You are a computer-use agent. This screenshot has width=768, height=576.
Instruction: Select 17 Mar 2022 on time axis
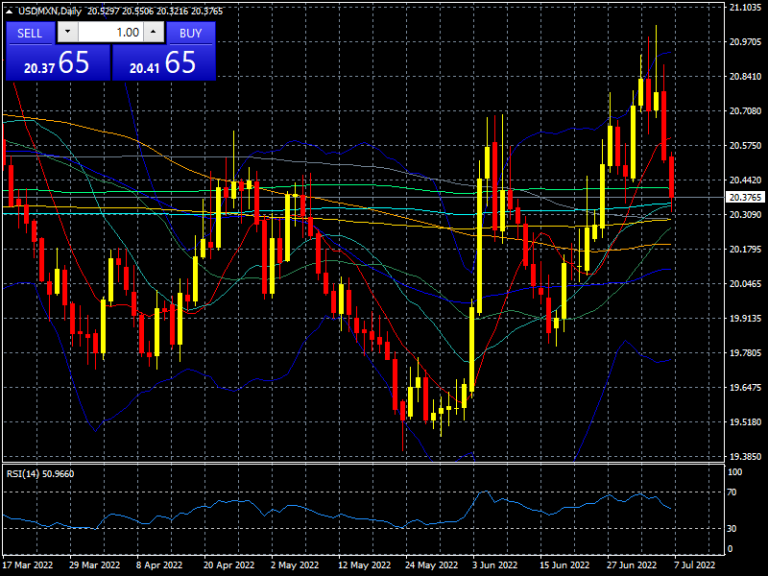pos(28,564)
